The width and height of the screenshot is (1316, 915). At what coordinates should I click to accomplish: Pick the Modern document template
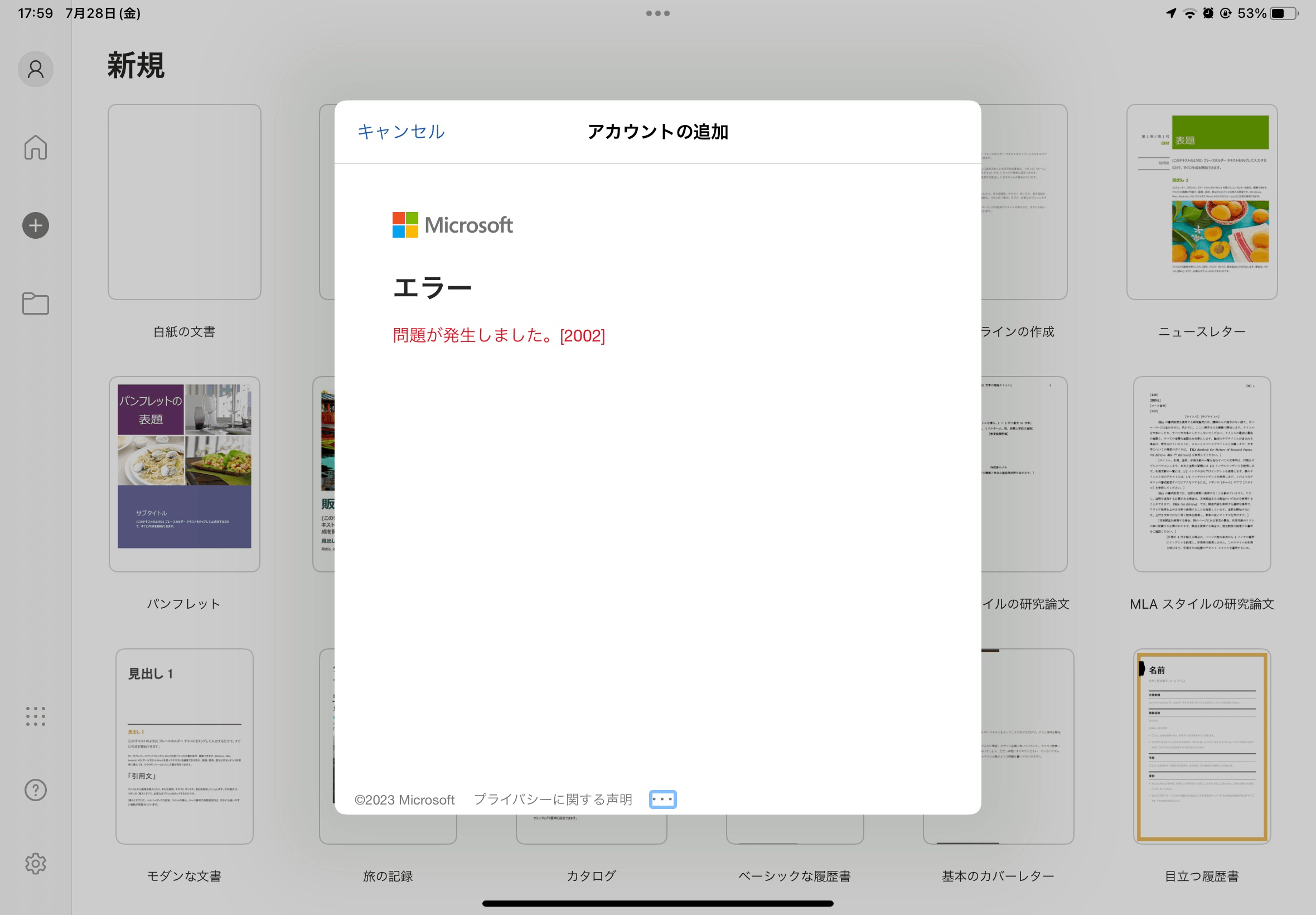pos(185,746)
